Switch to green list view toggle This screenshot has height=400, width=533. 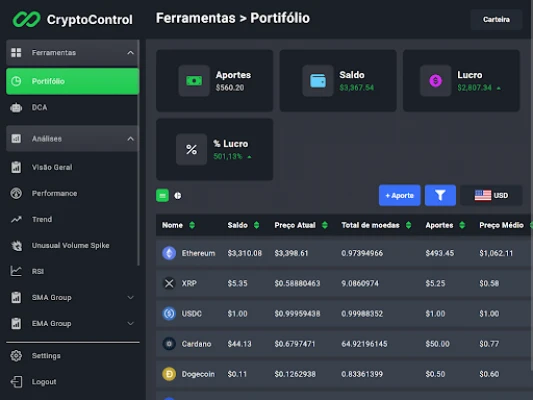point(162,195)
